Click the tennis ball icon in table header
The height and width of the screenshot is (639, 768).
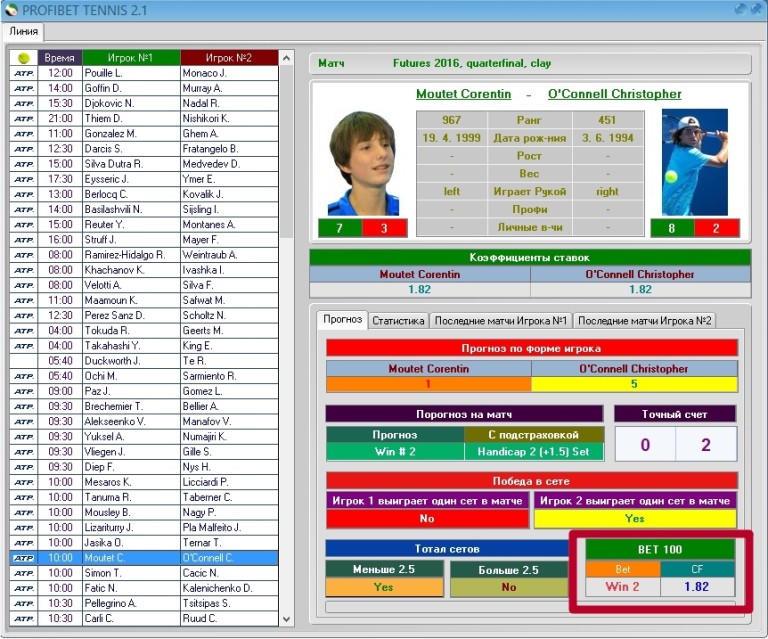coord(23,58)
